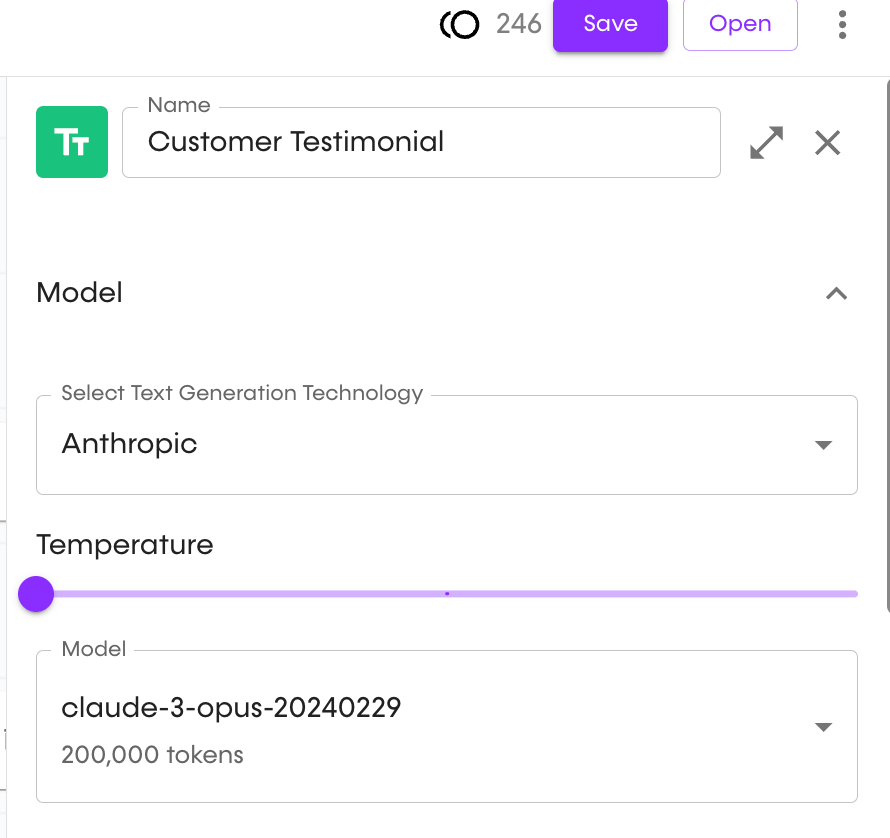890x838 pixels.
Task: Click the Open button
Action: click(x=740, y=25)
